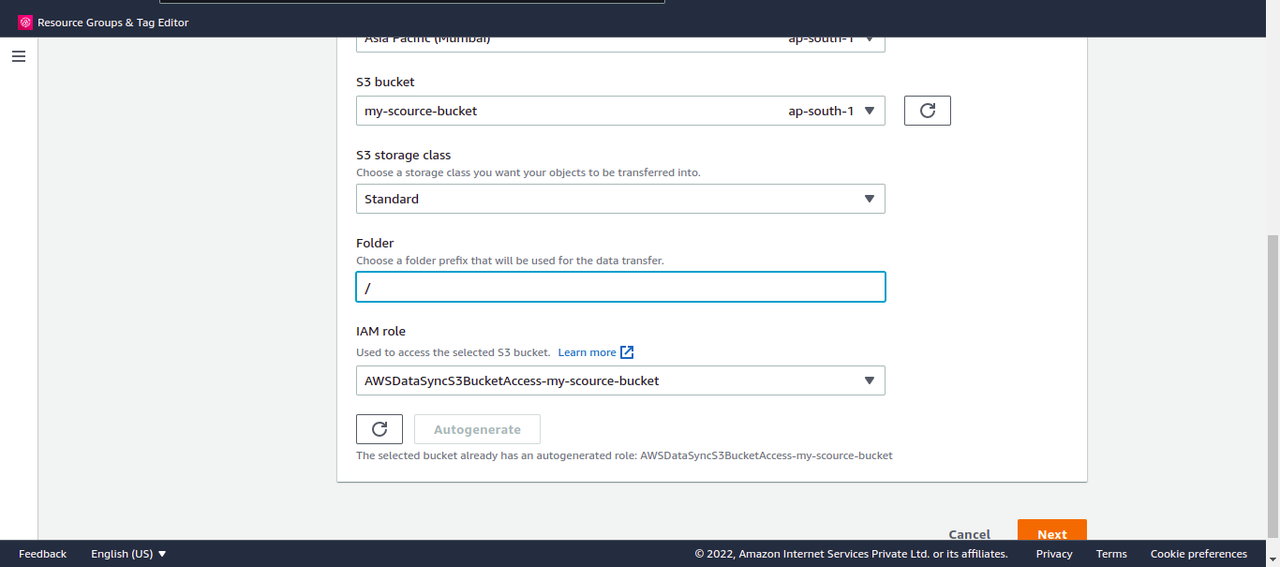Image resolution: width=1280 pixels, height=567 pixels.
Task: Open the S3 bucket dropdown my-scource-bucket
Action: tap(620, 111)
